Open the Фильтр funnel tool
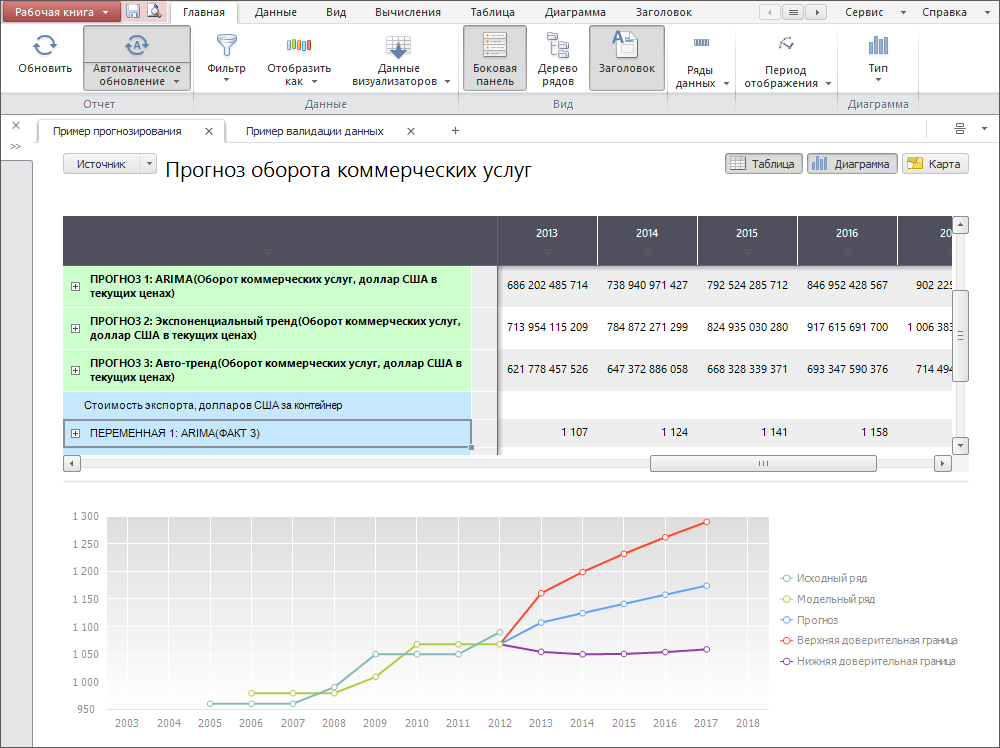Viewport: 1000px width, 748px height. coord(226,46)
